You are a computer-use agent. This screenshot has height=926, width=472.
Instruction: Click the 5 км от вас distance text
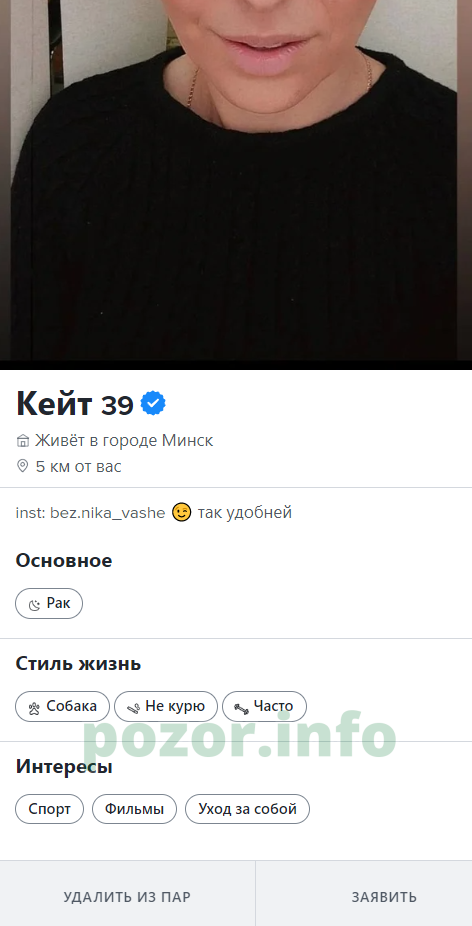pyautogui.click(x=79, y=467)
